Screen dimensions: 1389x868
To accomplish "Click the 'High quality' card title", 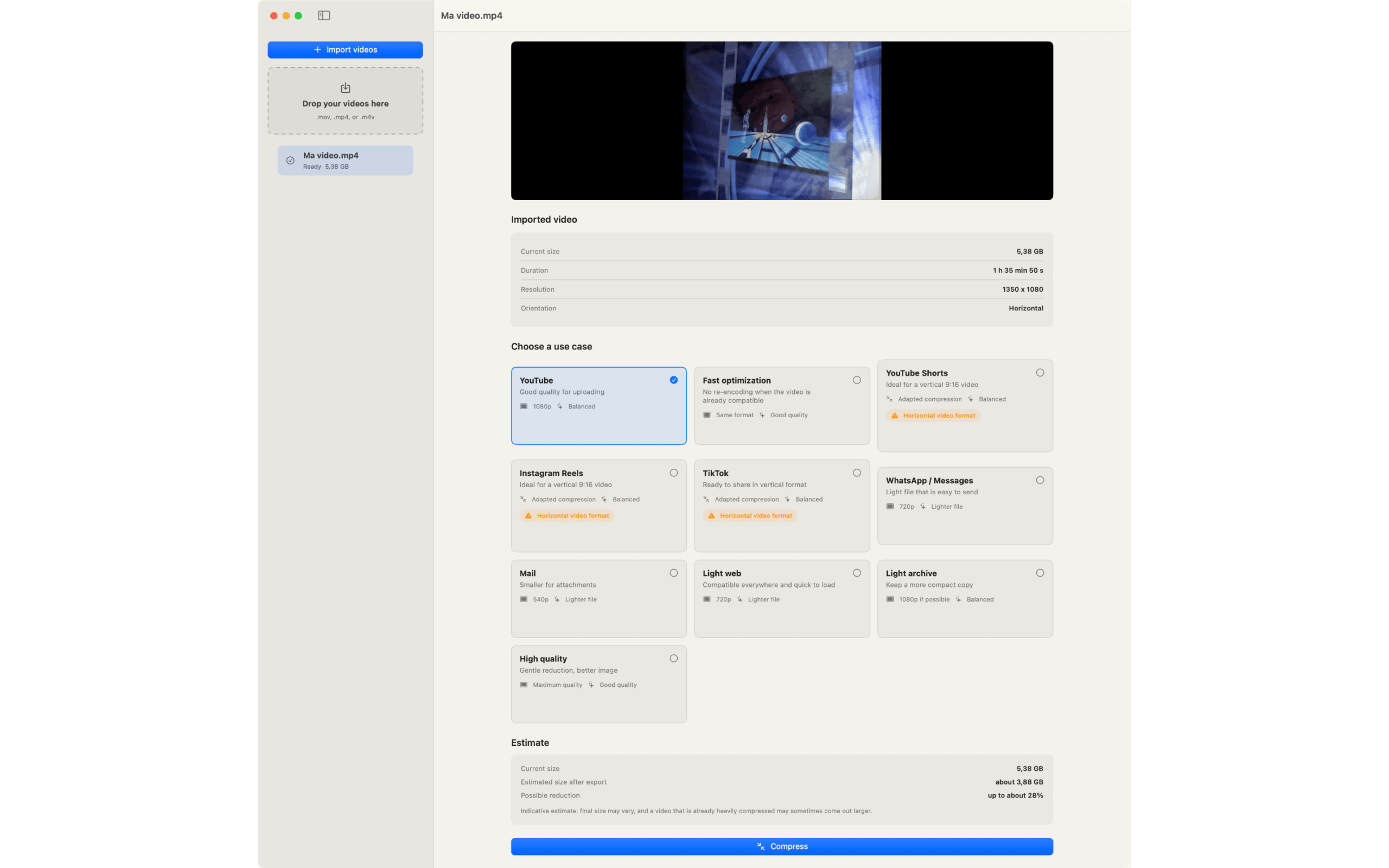I will pyautogui.click(x=543, y=659).
